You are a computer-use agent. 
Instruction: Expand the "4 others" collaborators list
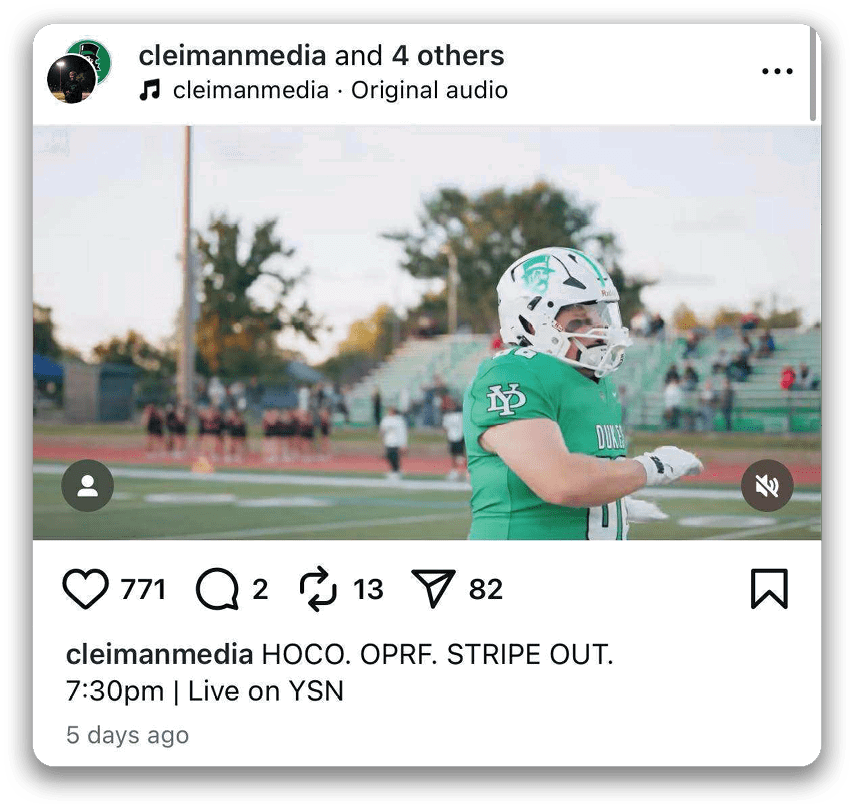pos(448,56)
